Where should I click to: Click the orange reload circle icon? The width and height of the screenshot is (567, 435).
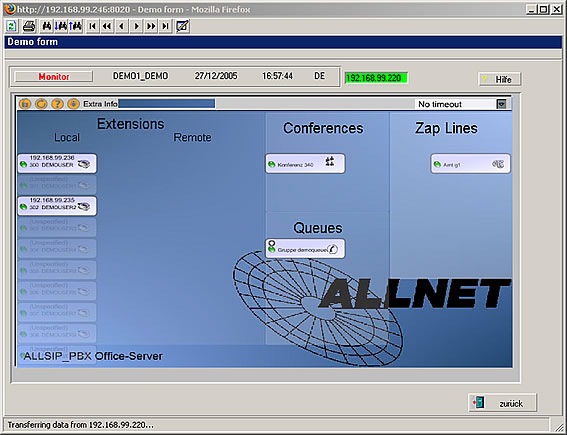click(41, 104)
